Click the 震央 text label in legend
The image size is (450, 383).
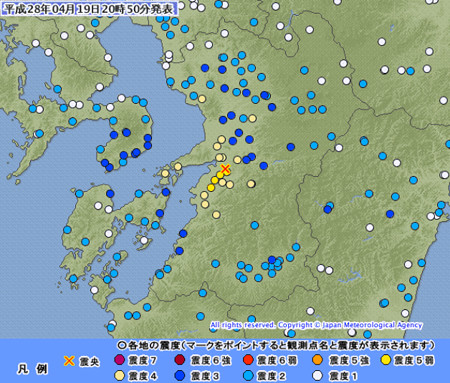click(89, 361)
